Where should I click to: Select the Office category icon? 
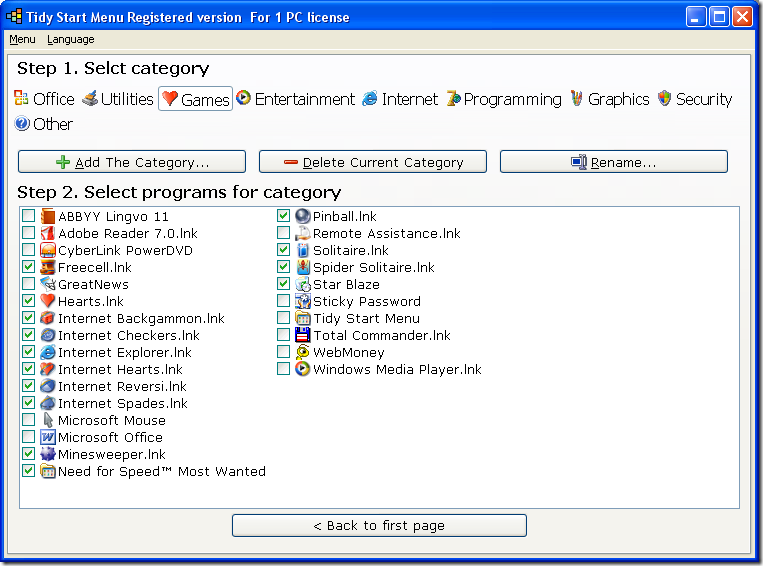[x=21, y=98]
